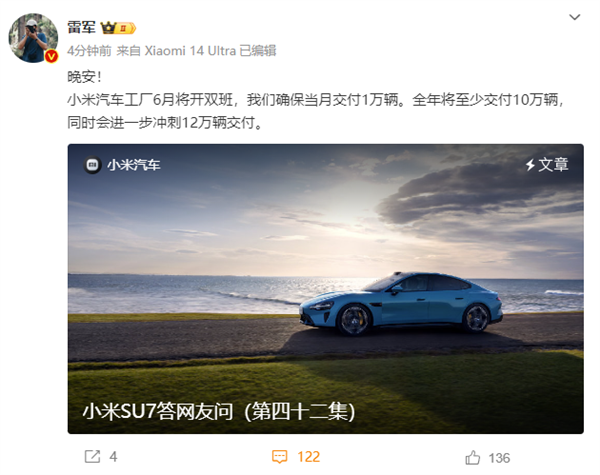Click the post text about 10万辆 deliveries
The image size is (600, 475).
tap(315, 111)
